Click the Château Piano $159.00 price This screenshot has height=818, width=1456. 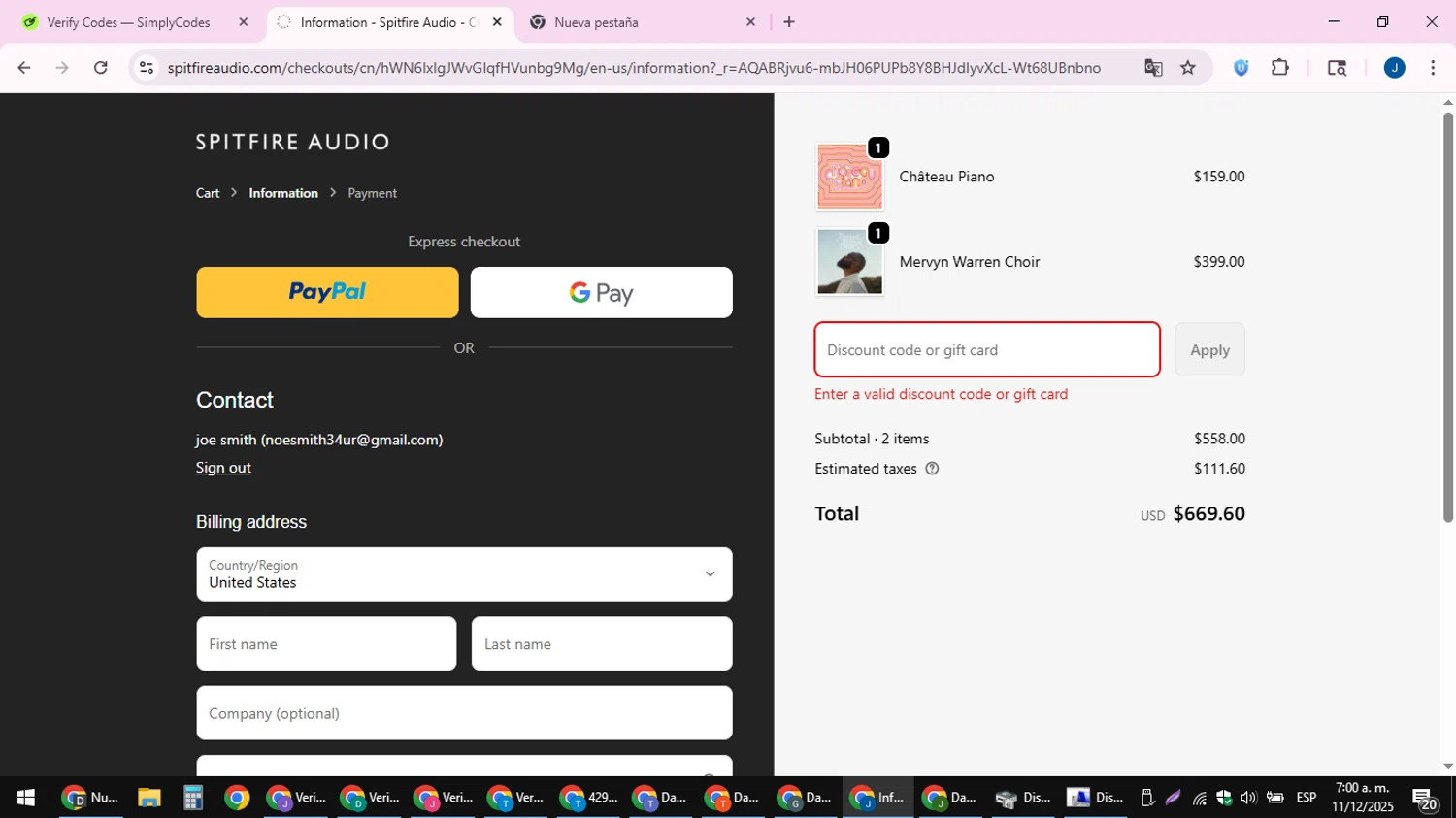point(1219,177)
